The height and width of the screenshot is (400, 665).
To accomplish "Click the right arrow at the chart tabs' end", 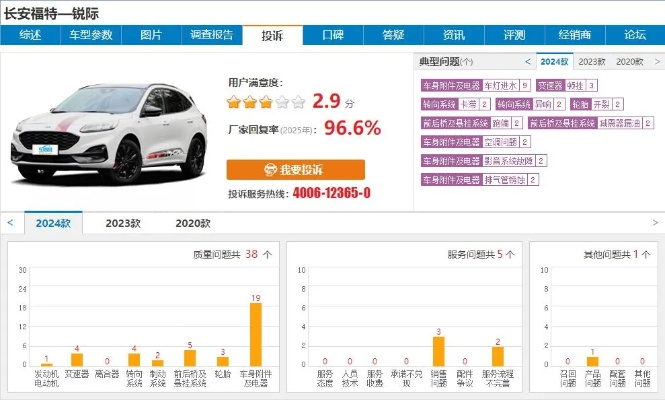I will (x=654, y=223).
